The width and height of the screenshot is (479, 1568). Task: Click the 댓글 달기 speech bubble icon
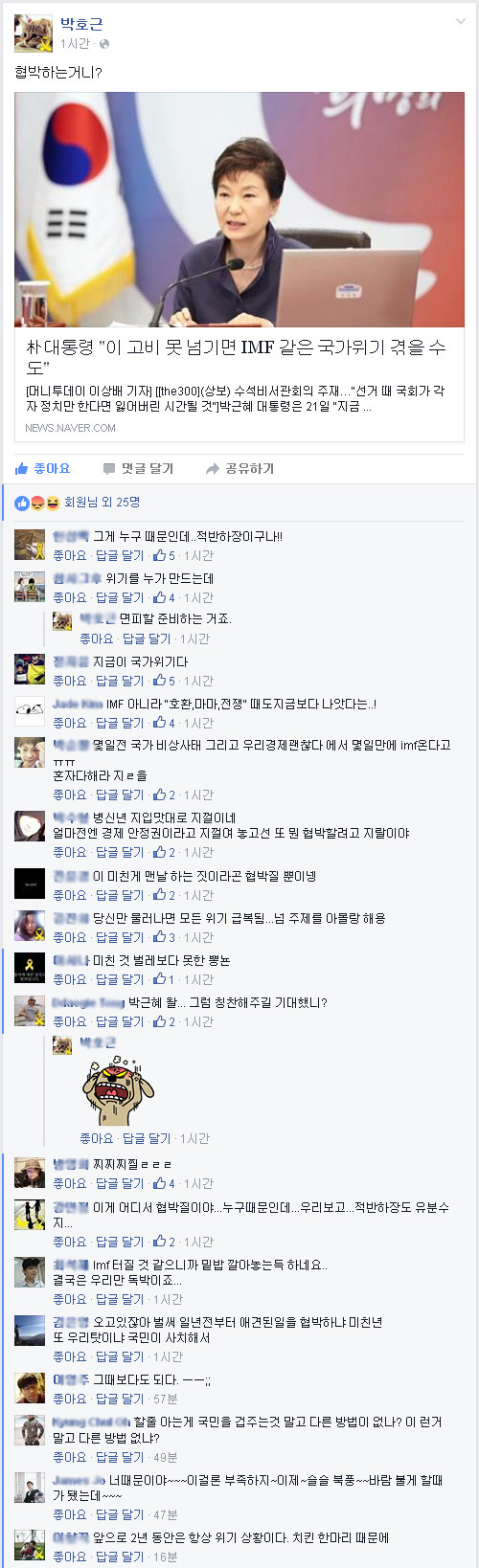(x=109, y=468)
